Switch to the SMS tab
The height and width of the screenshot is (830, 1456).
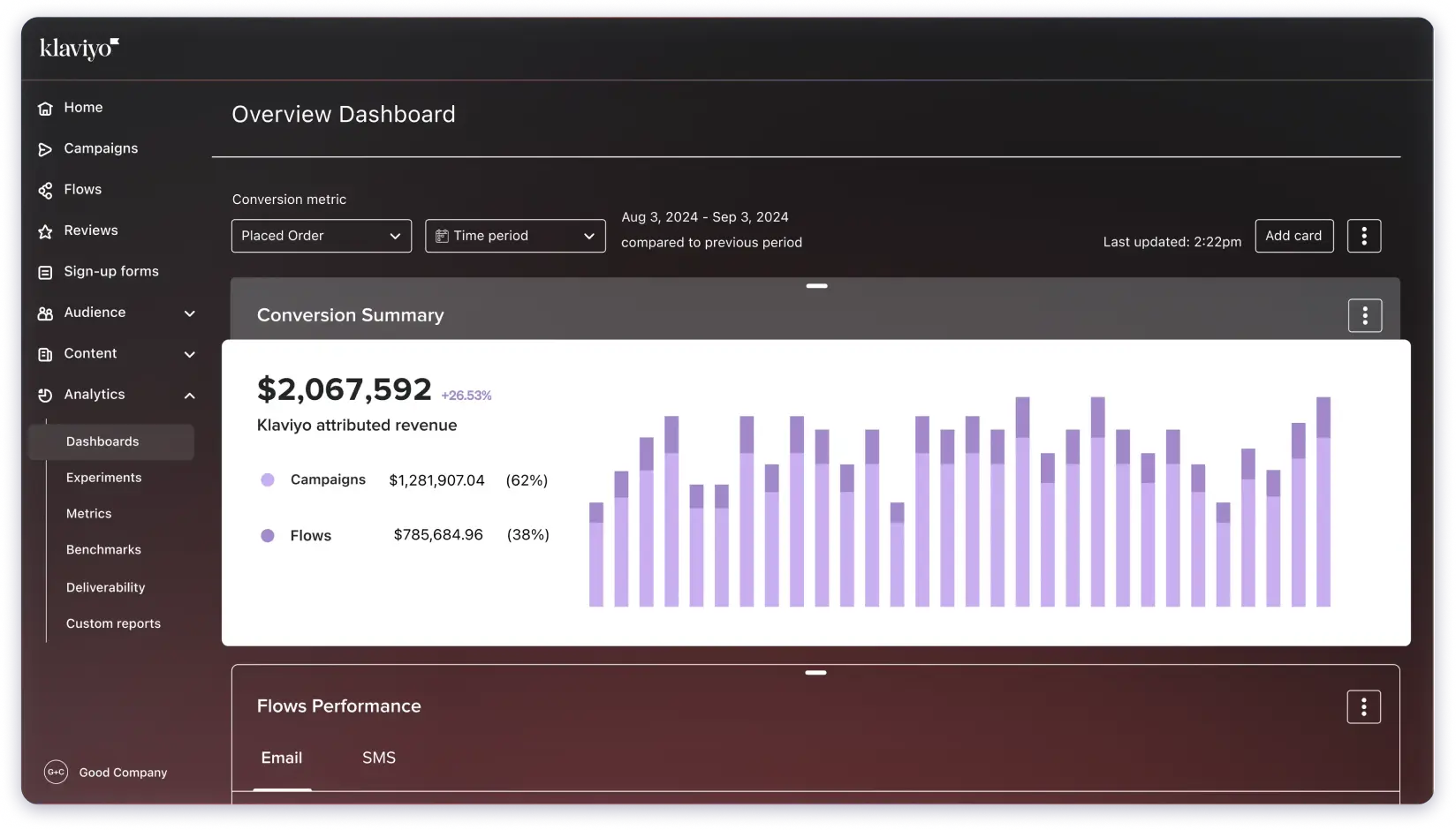pos(378,758)
